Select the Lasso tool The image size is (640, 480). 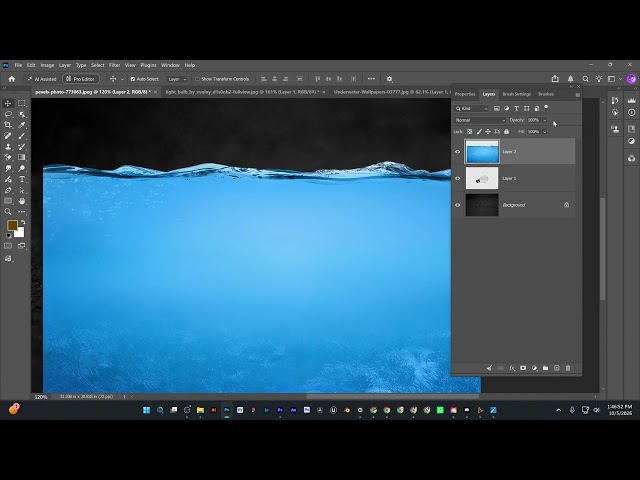[x=8, y=114]
